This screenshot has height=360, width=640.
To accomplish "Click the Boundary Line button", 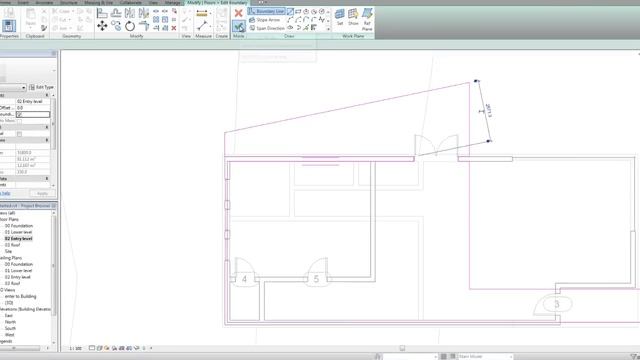I will [266, 11].
